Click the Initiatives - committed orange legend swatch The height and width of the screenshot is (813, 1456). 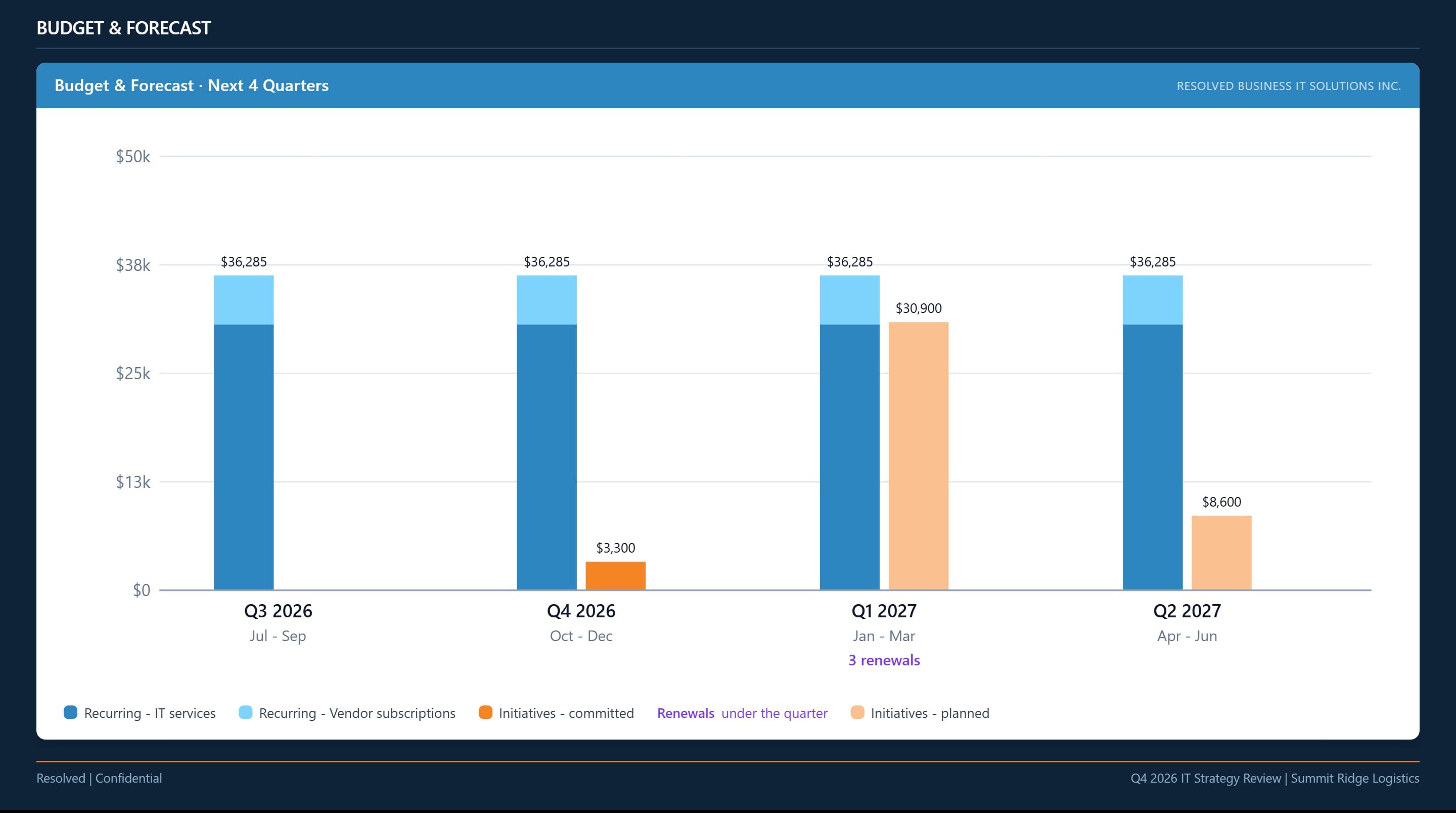coord(485,712)
